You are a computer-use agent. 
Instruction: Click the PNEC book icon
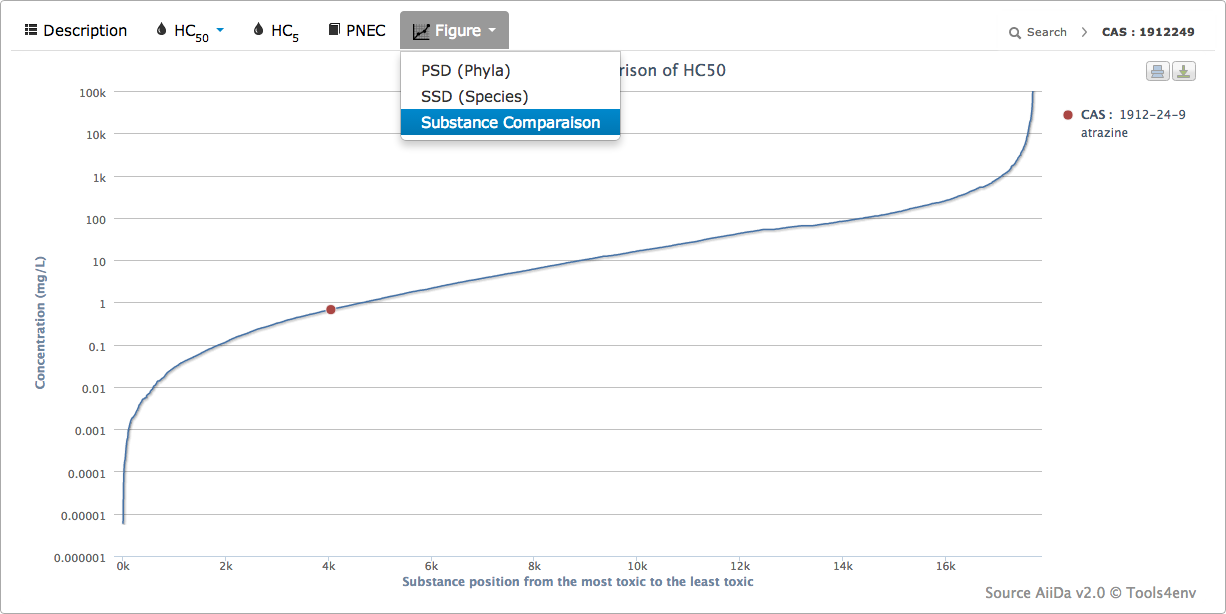(x=334, y=30)
